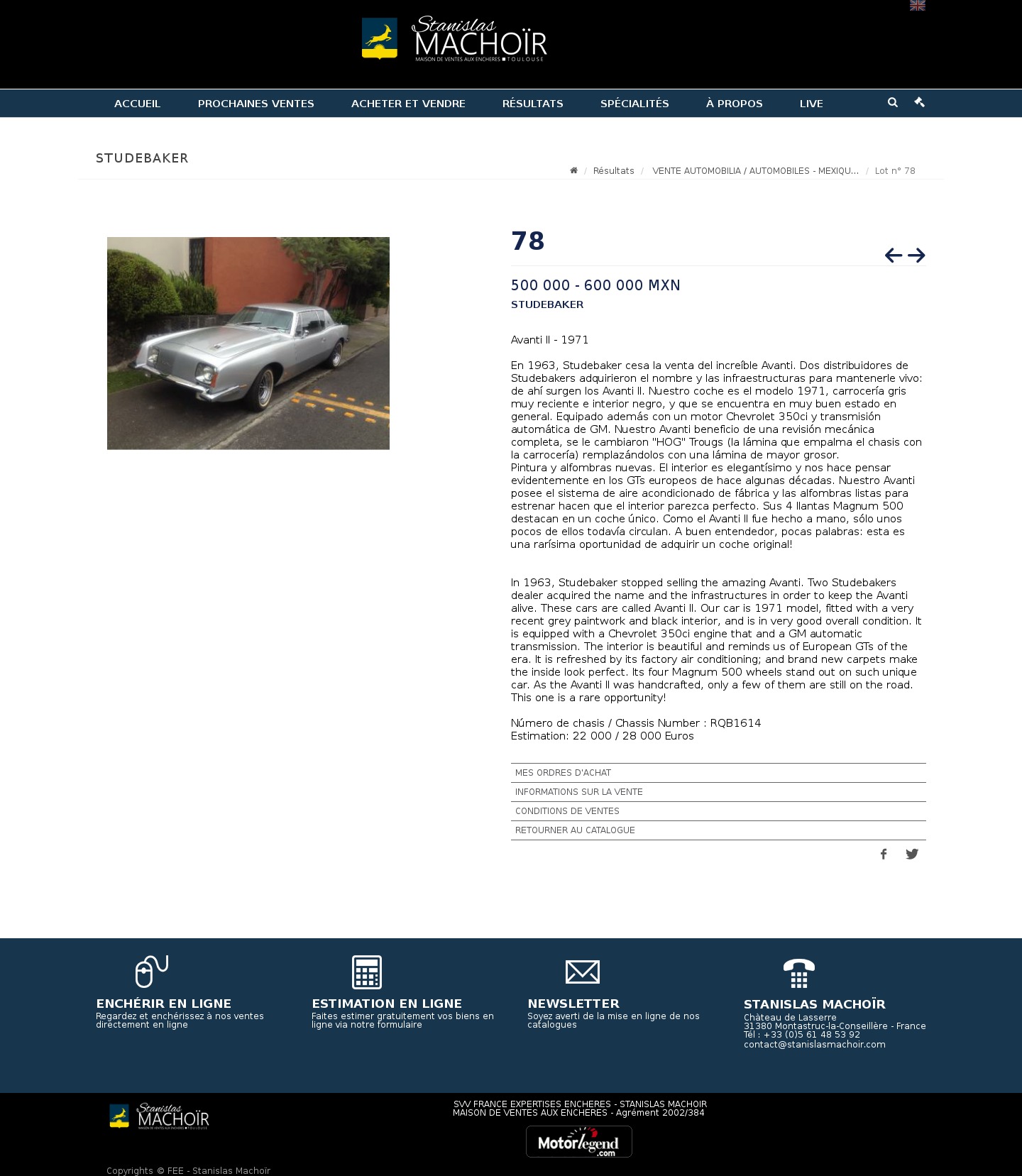
Task: Click Lot n° 78 in breadcrumb
Action: pos(895,171)
